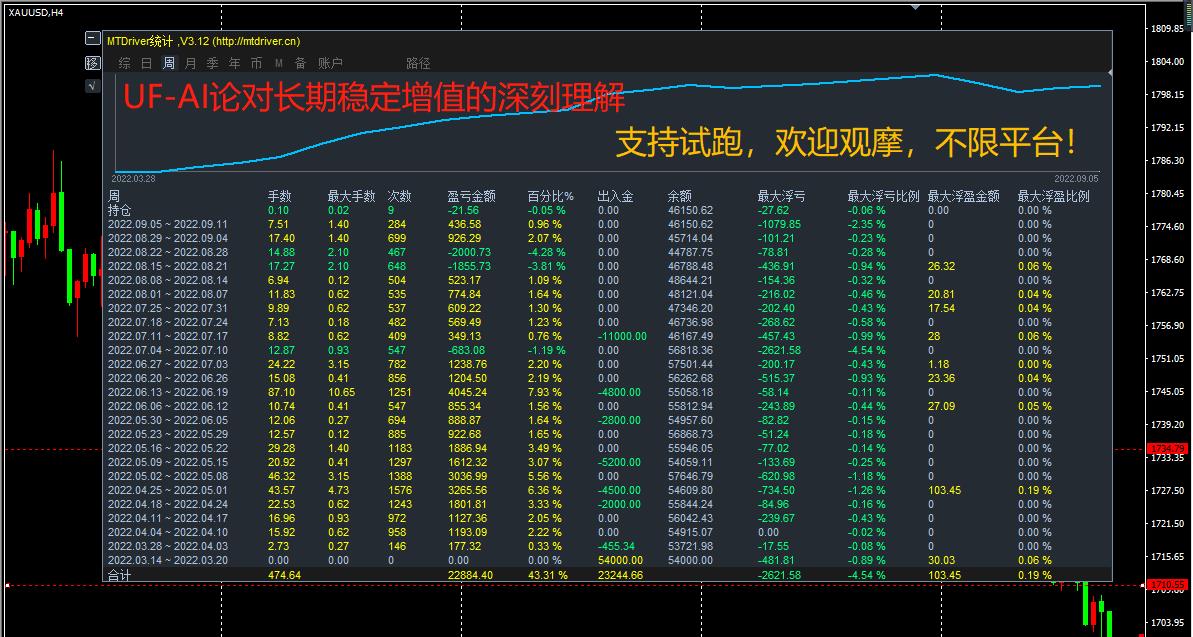The height and width of the screenshot is (637, 1193).
Task: Select the 2022.08.15 ~ 2022.08.21 week row
Action: pos(606,266)
